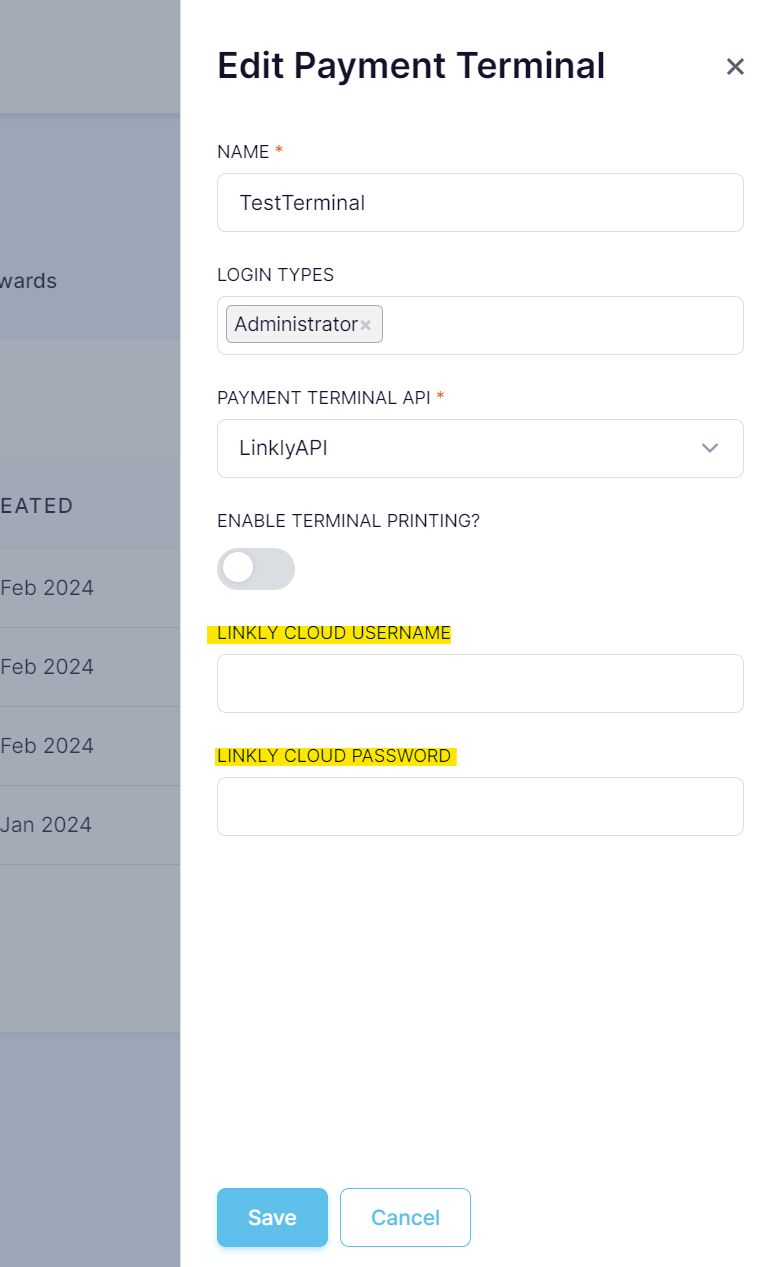Close the Edit Payment Terminal panel

pos(735,67)
